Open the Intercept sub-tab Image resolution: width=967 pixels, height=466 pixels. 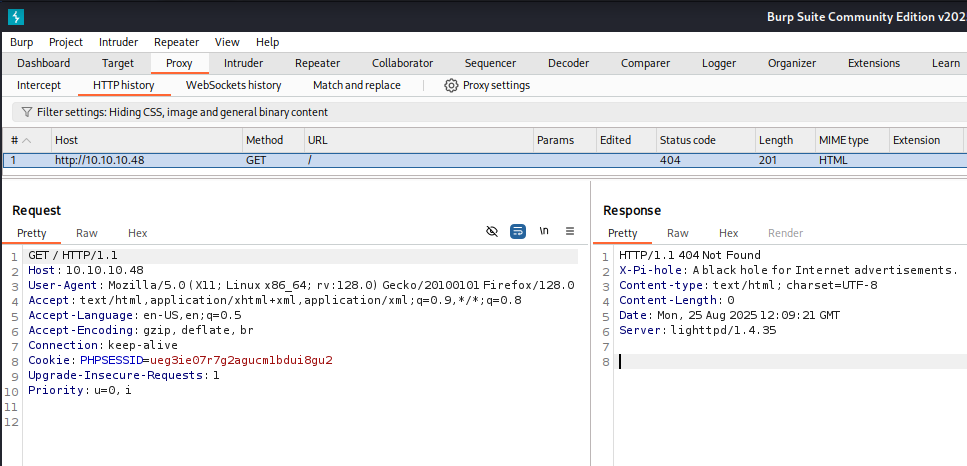point(39,85)
